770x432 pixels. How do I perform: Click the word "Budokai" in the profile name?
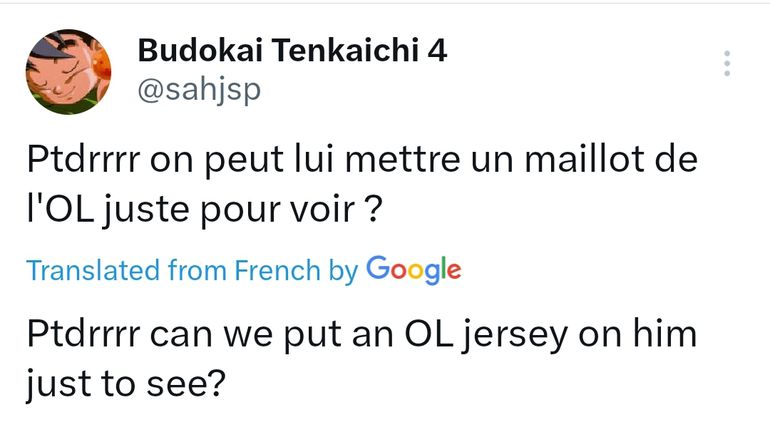pos(187,49)
